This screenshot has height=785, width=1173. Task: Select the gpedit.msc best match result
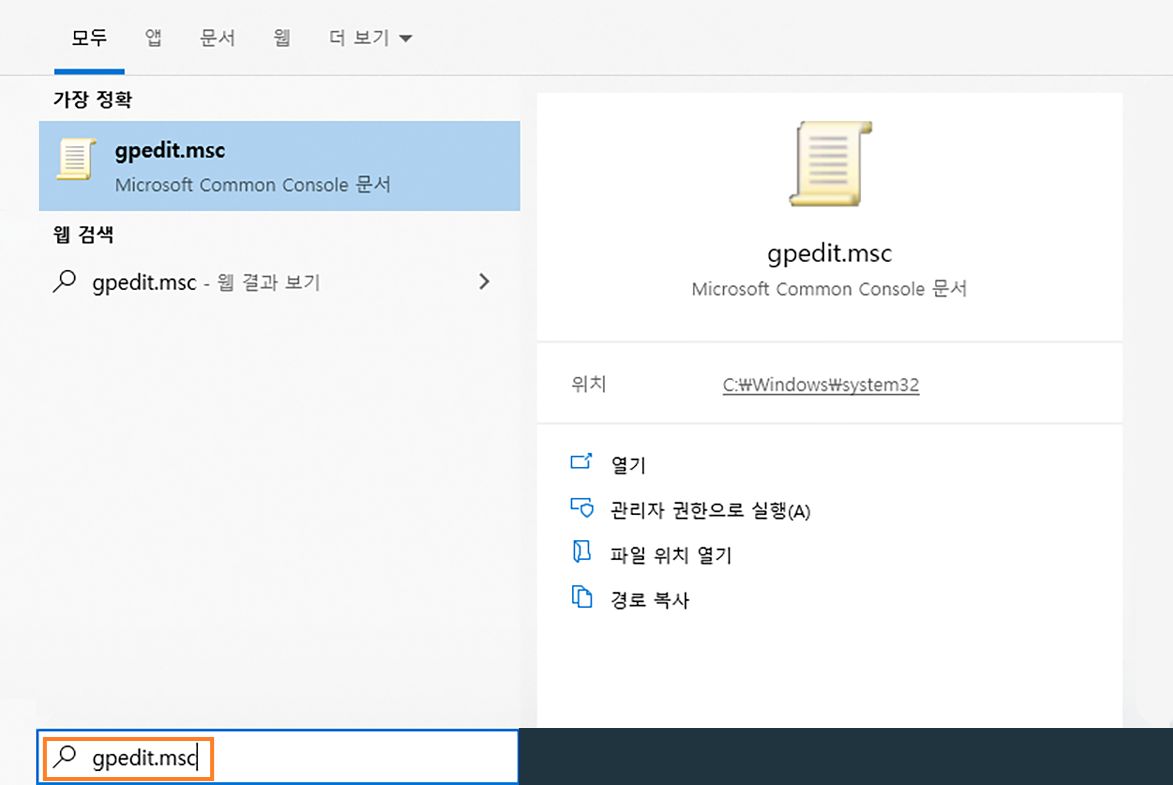click(x=279, y=166)
